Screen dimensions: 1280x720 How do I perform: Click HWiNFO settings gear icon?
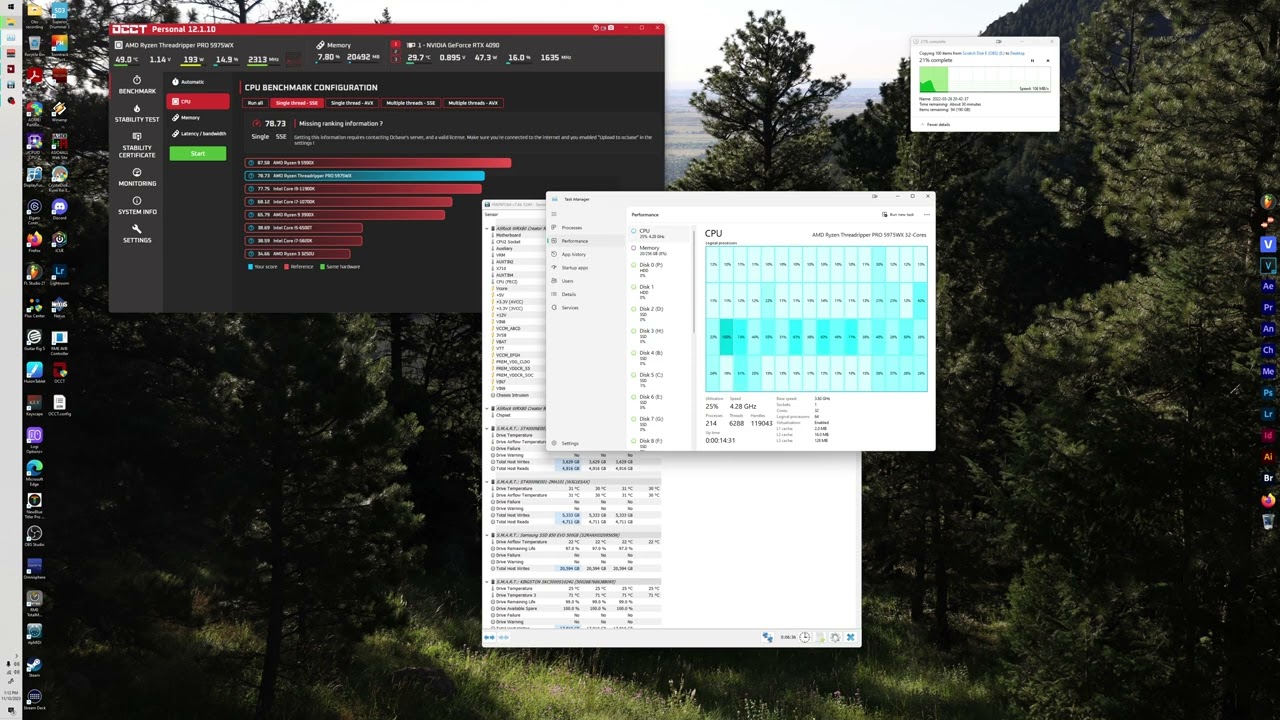835,637
